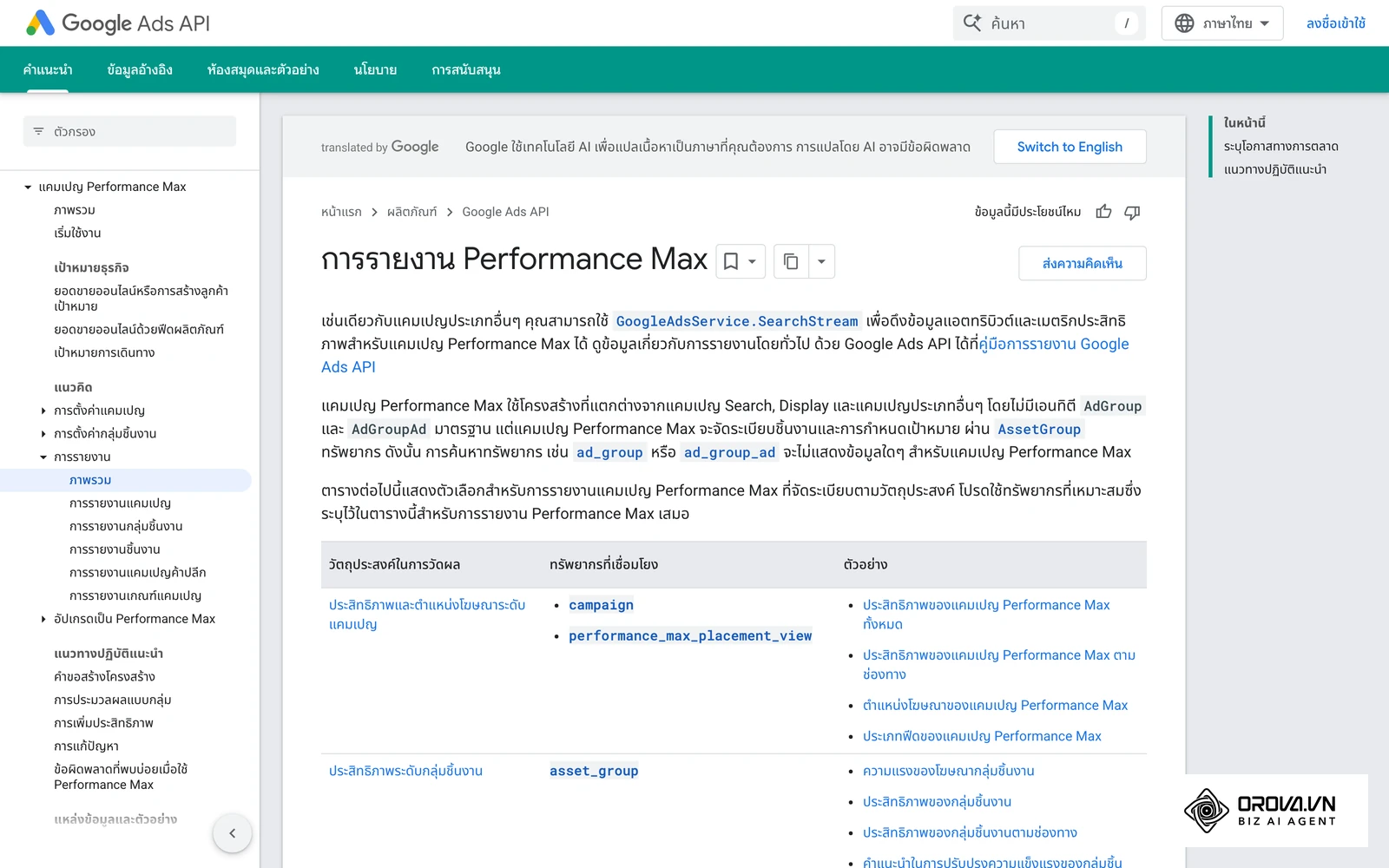
Task: Open the GoogleAdsService.SearchStream link
Action: pyautogui.click(x=737, y=321)
